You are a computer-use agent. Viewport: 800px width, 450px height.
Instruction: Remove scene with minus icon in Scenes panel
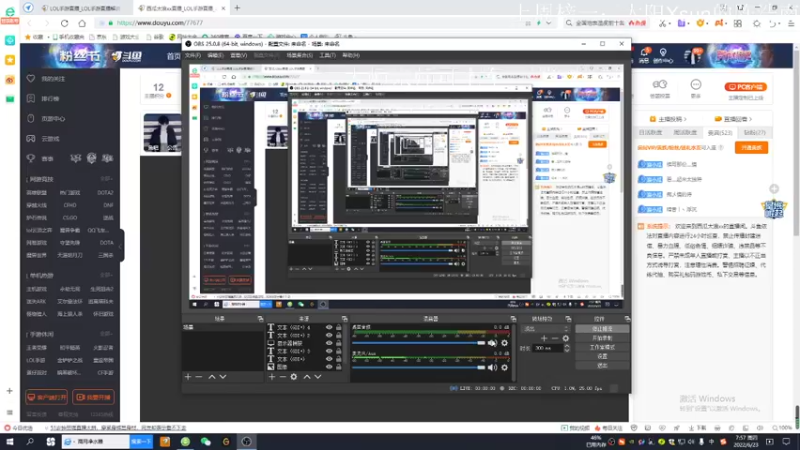[x=199, y=377]
